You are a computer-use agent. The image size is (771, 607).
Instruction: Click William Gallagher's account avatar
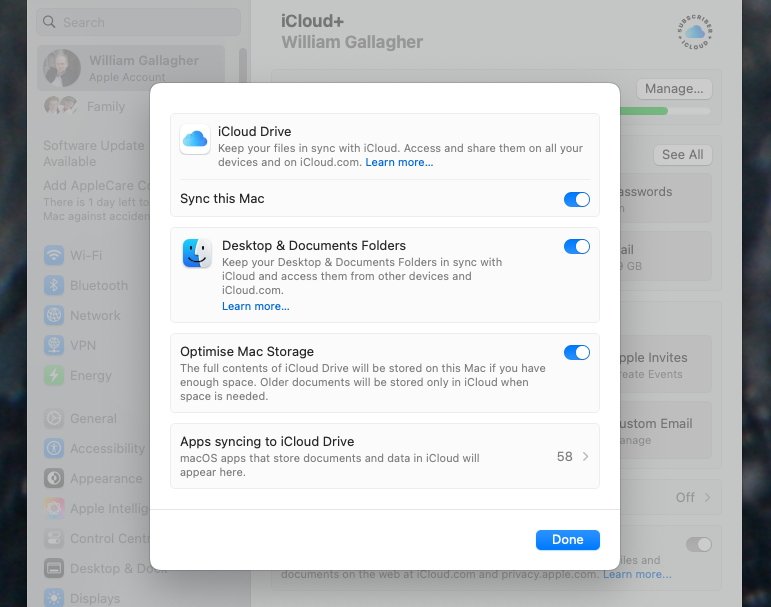point(62,68)
